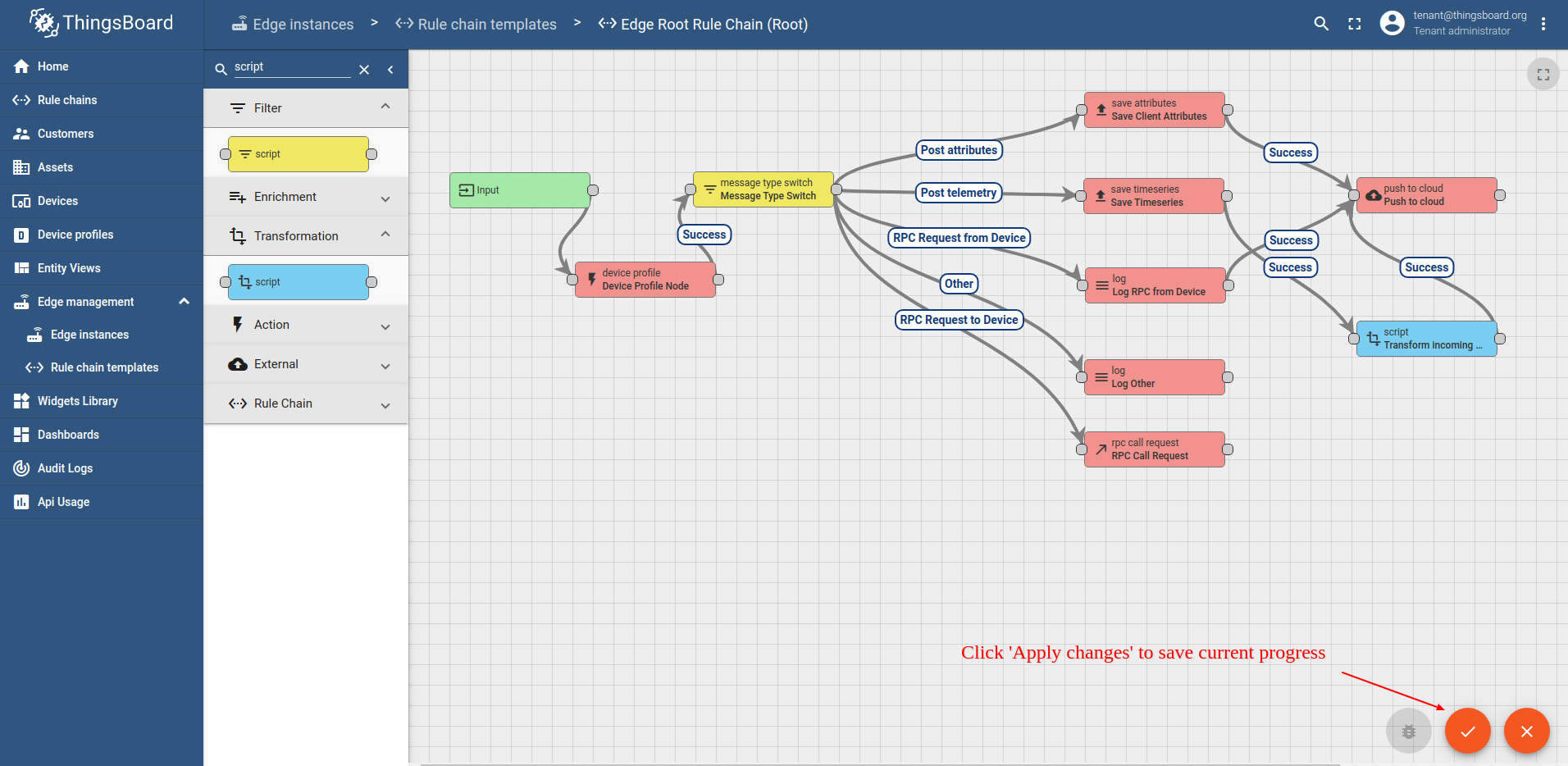Collapse the node library panel arrow

coord(390,70)
